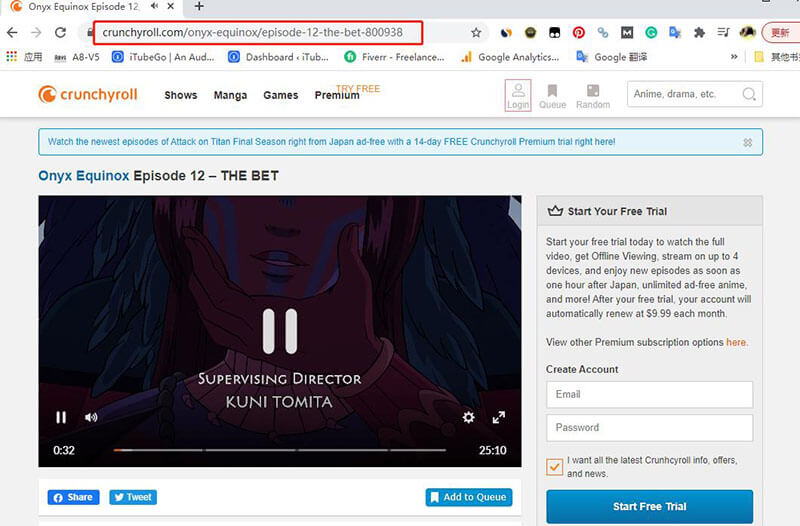Close the Onyx Equinox browser tab

[x=171, y=6]
